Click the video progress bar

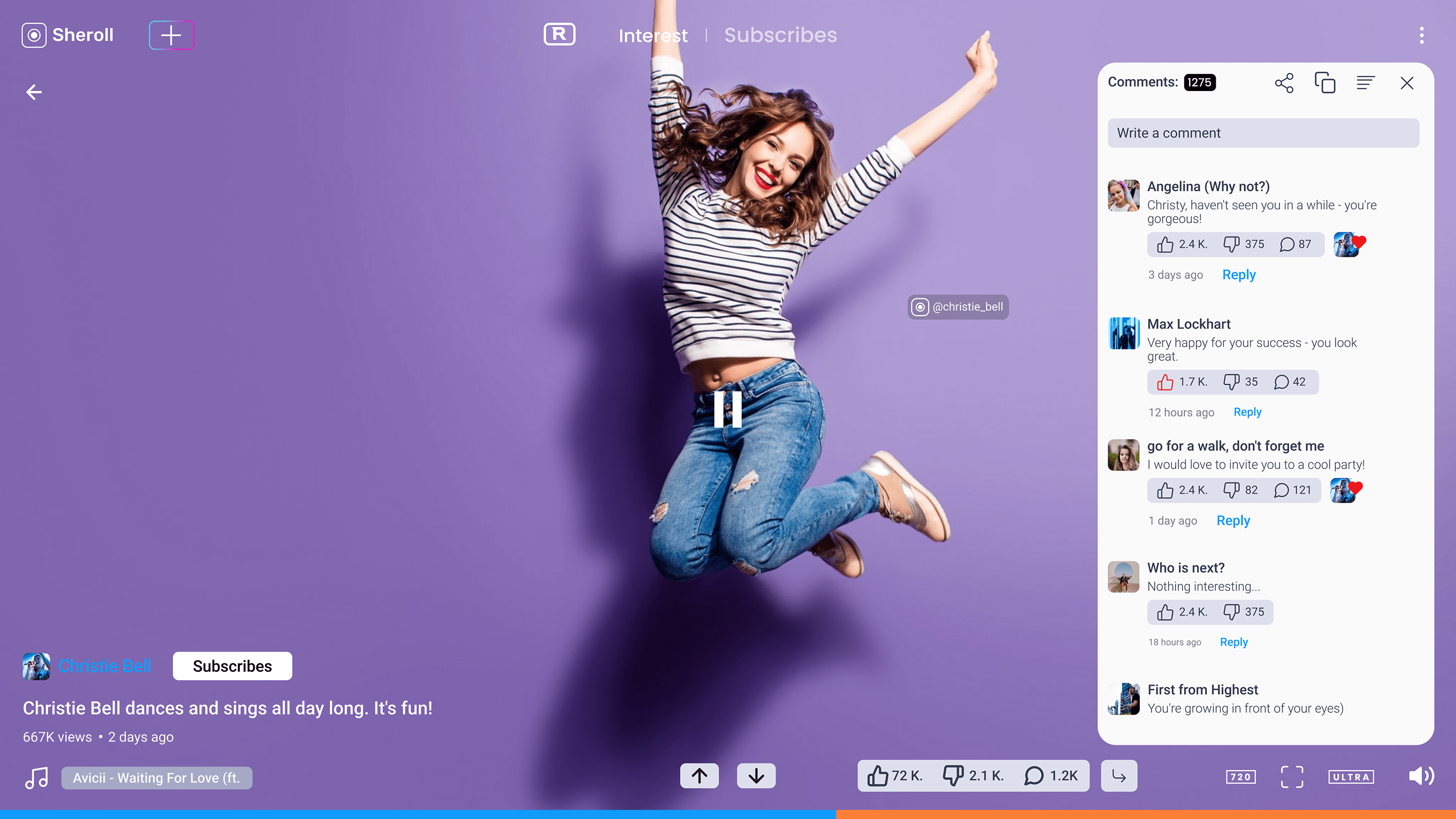[x=728, y=814]
